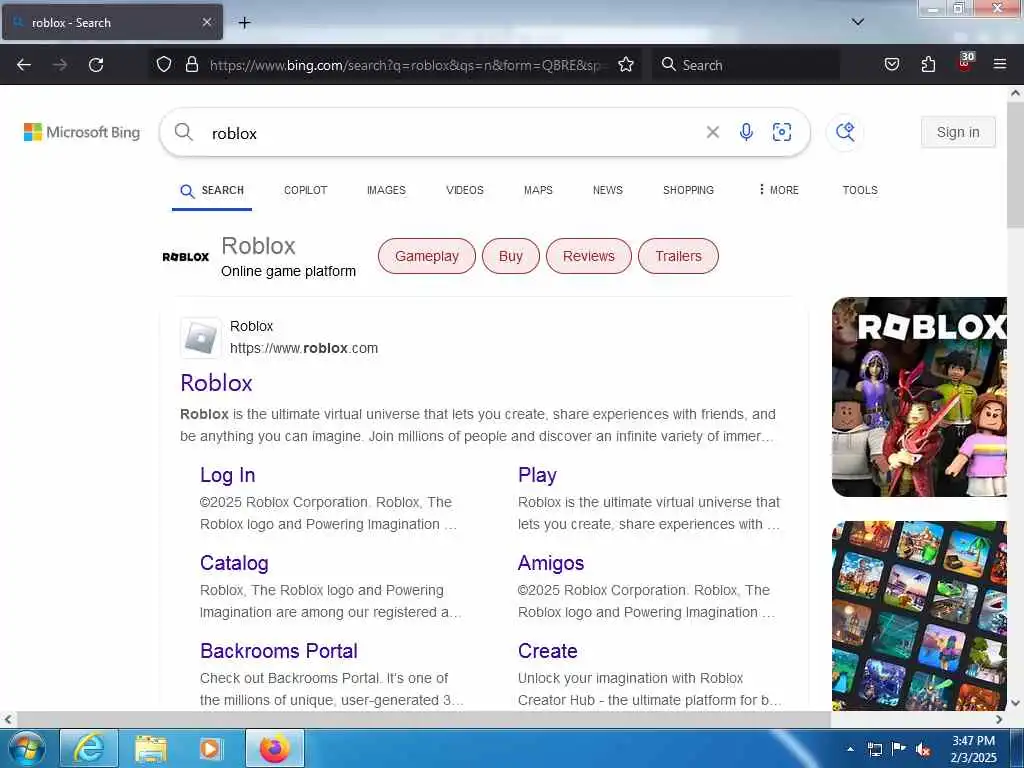
Task: Open the Play sitelink
Action: pos(537,475)
